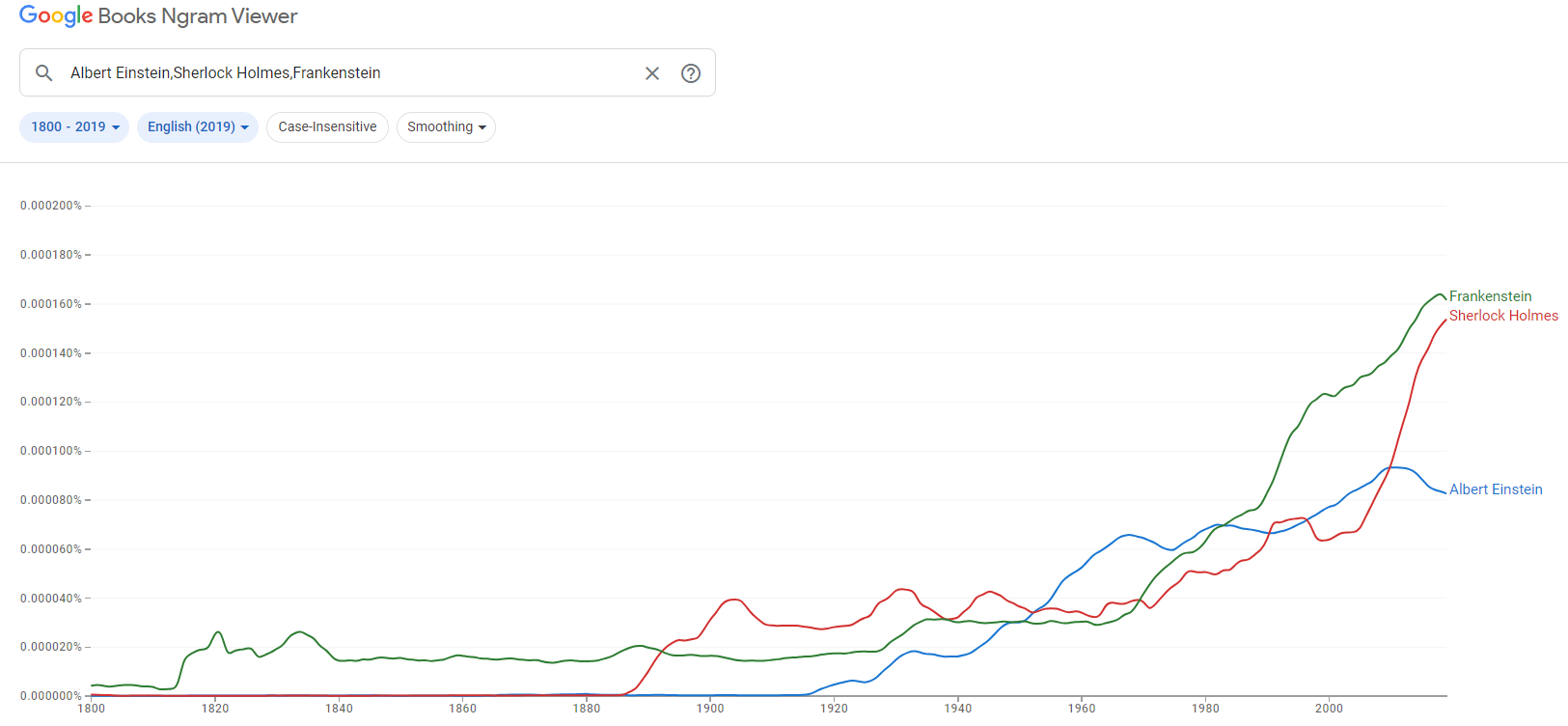Click the dropdown arrow on year range chip
This screenshot has height=726, width=1568.
coord(118,126)
